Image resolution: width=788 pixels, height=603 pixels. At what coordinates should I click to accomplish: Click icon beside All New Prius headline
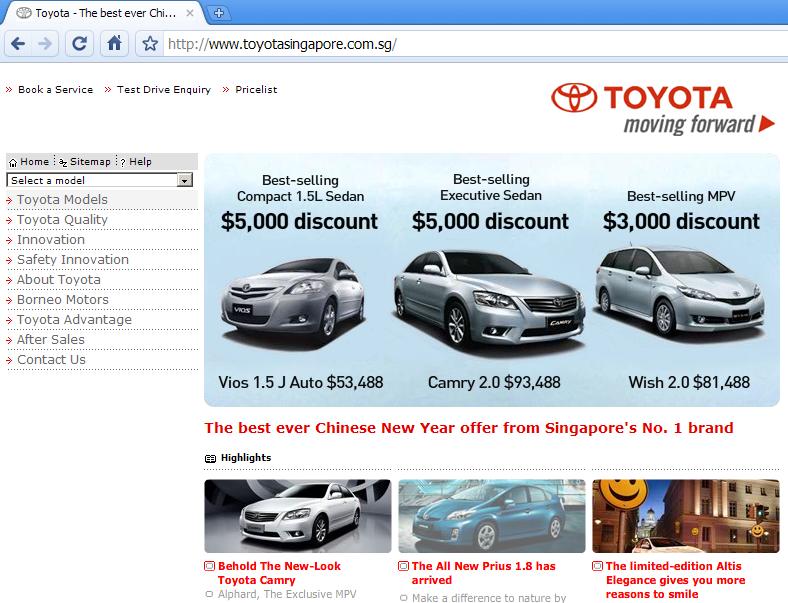(404, 566)
